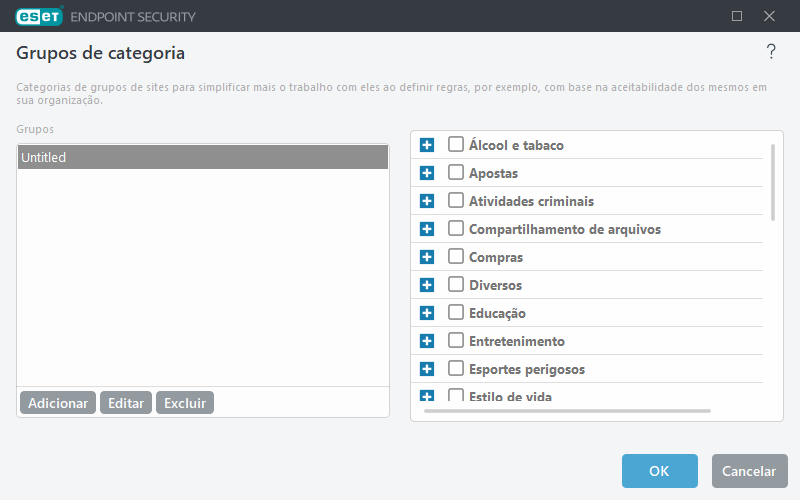Click the Esportes perigosos label
Image resolution: width=800 pixels, height=500 pixels.
coord(527,369)
